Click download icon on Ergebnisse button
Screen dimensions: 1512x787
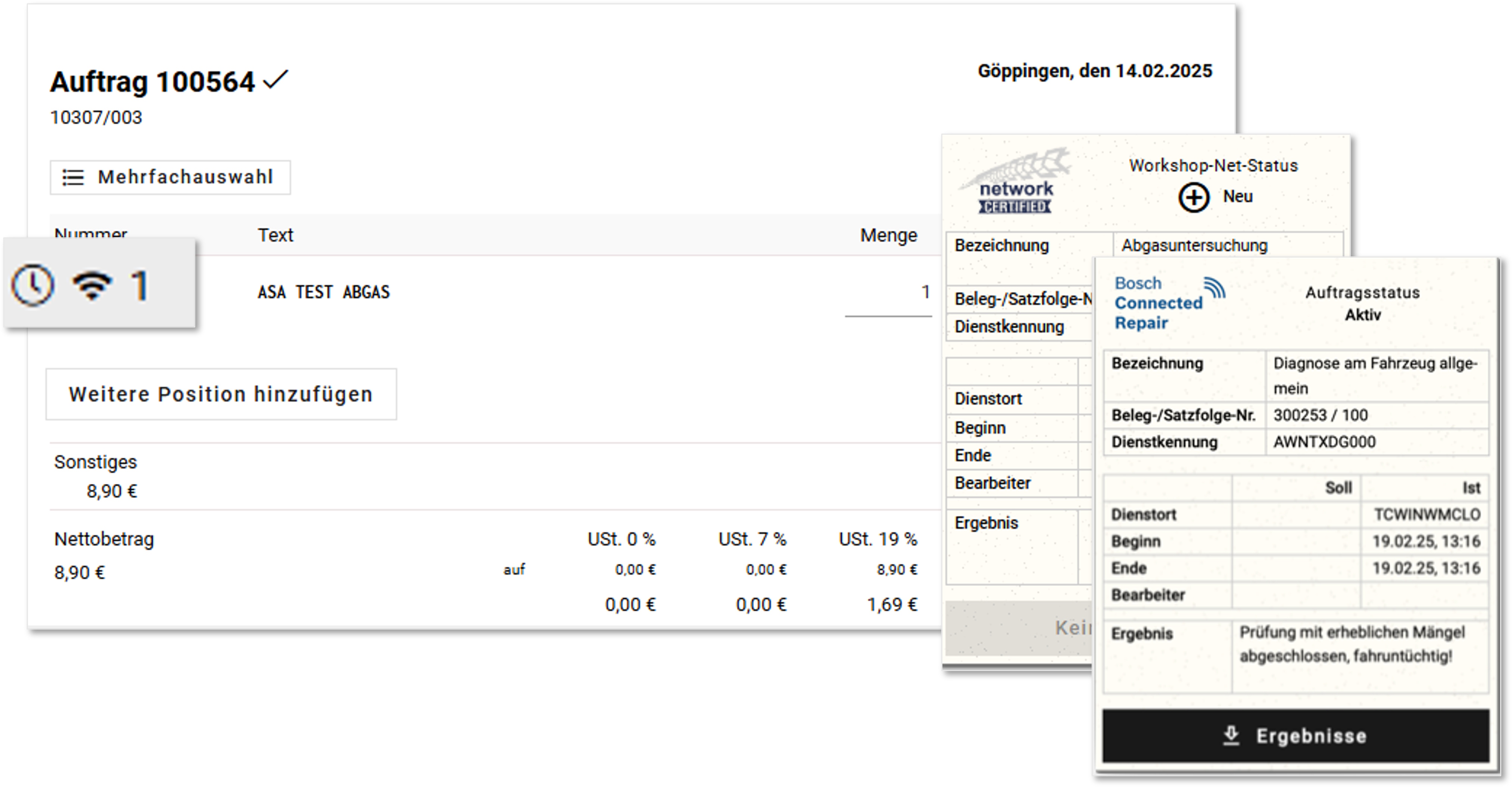1231,735
